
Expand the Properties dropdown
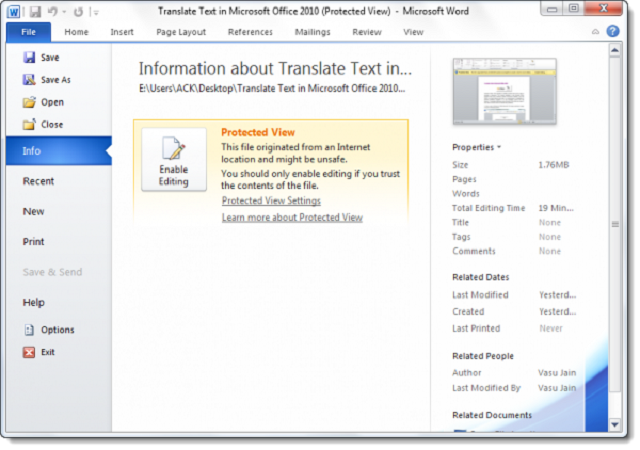coord(476,147)
